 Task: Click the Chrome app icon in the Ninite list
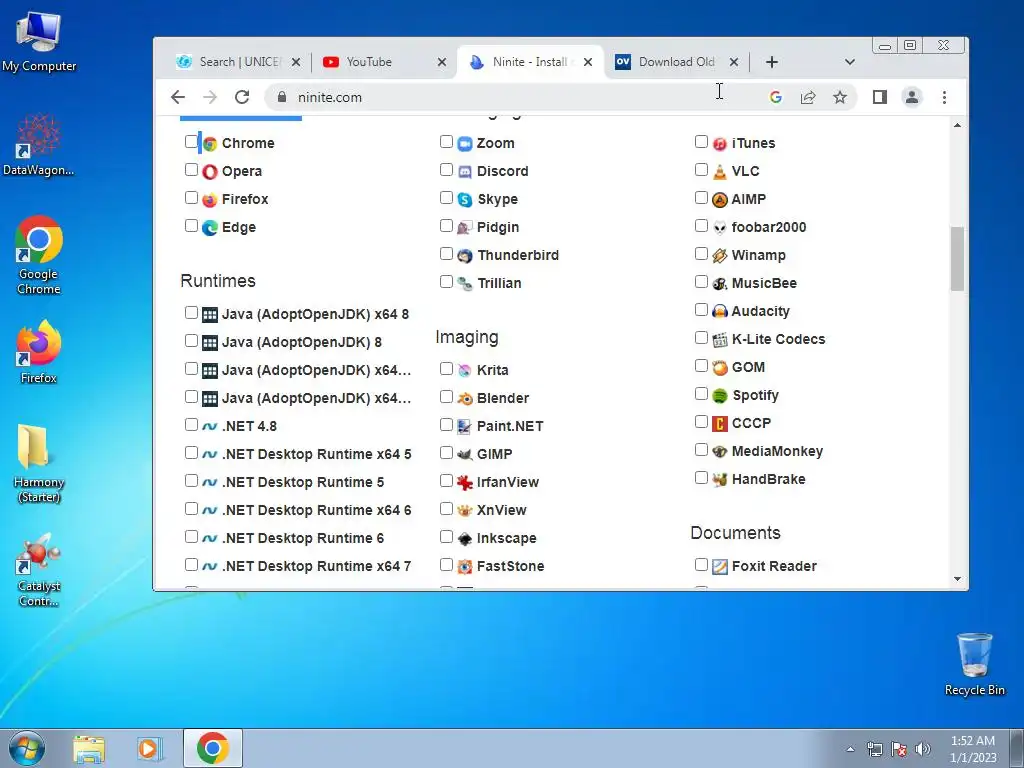(210, 144)
